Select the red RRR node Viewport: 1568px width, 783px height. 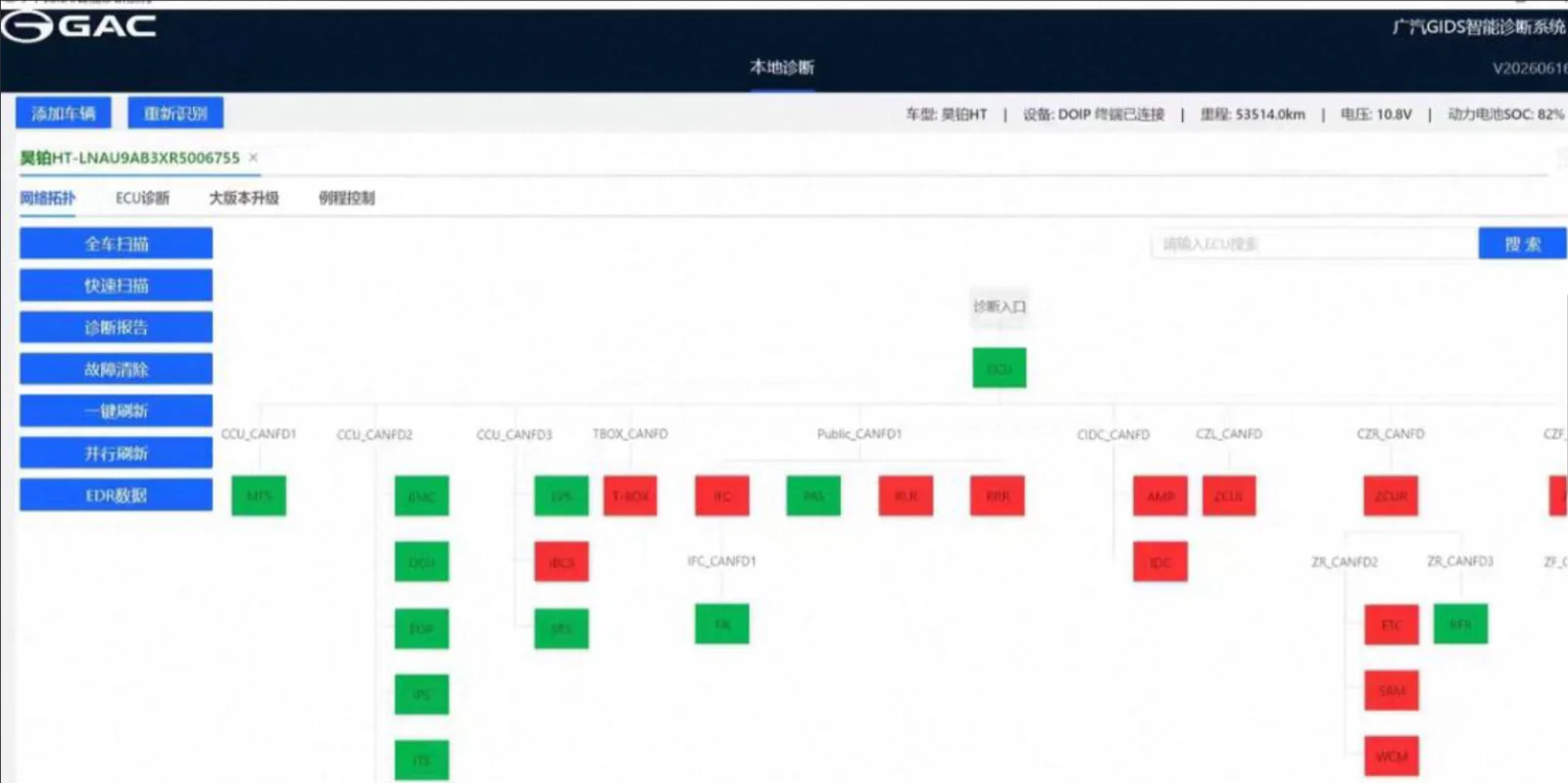(x=998, y=496)
